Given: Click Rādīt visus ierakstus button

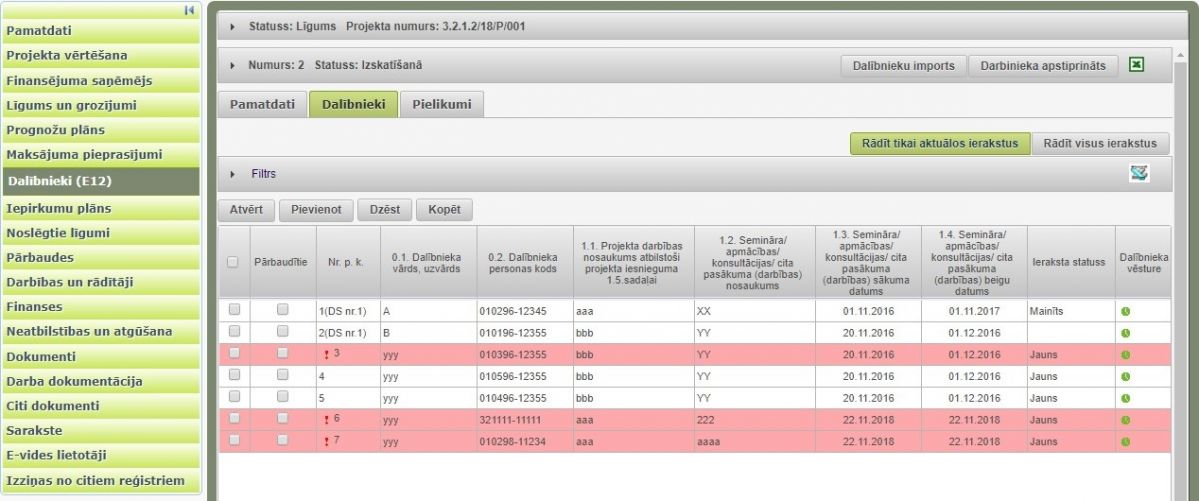Looking at the screenshot, I should (1100, 143).
